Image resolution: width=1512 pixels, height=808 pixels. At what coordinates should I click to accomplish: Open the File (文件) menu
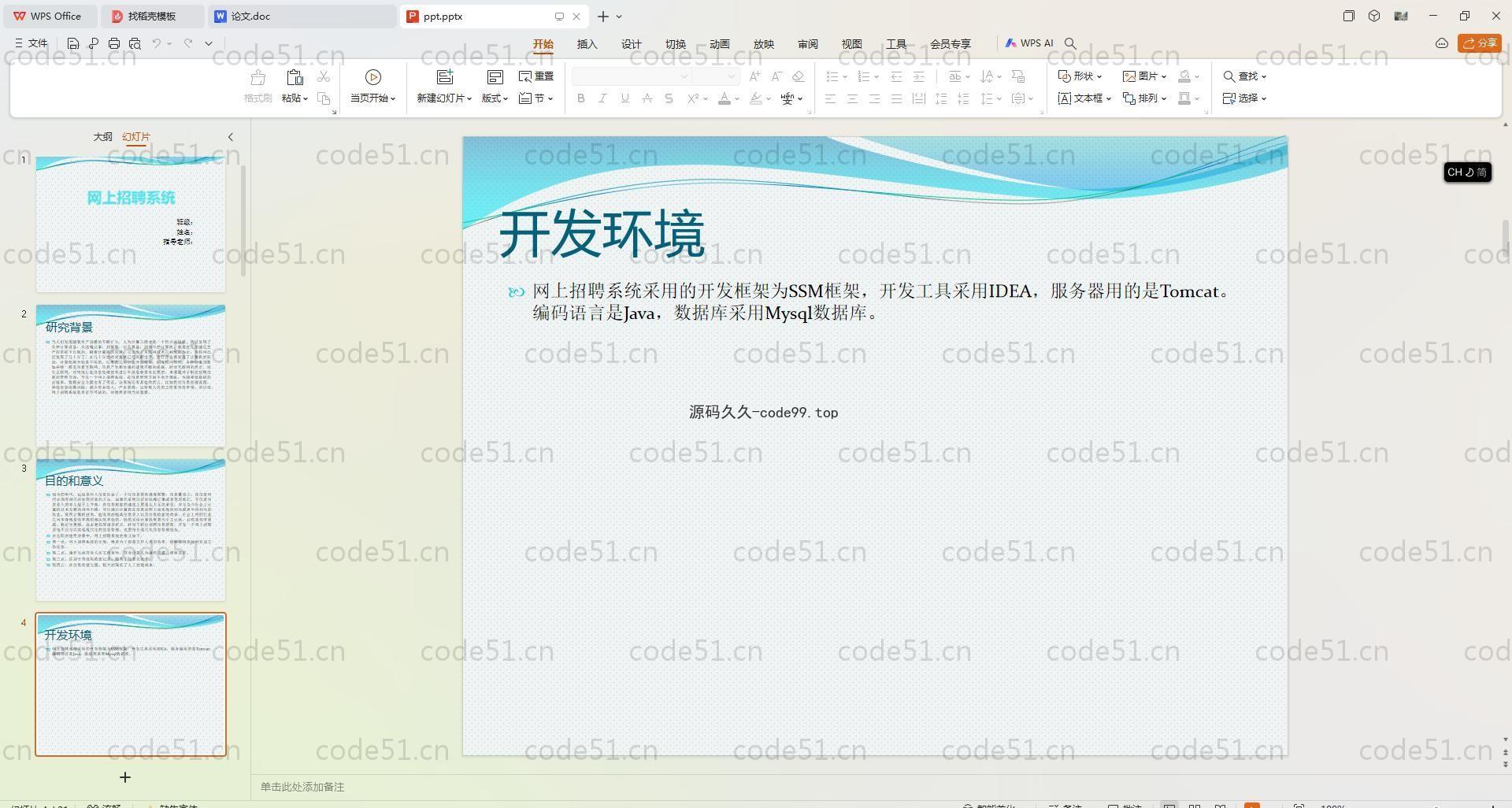coord(31,43)
